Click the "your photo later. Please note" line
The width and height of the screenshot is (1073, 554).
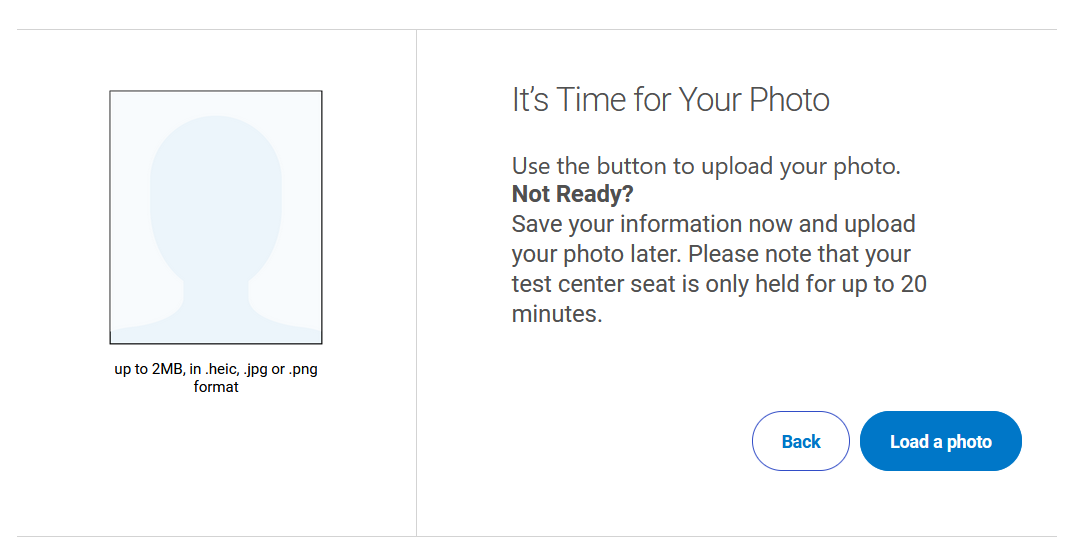711,253
